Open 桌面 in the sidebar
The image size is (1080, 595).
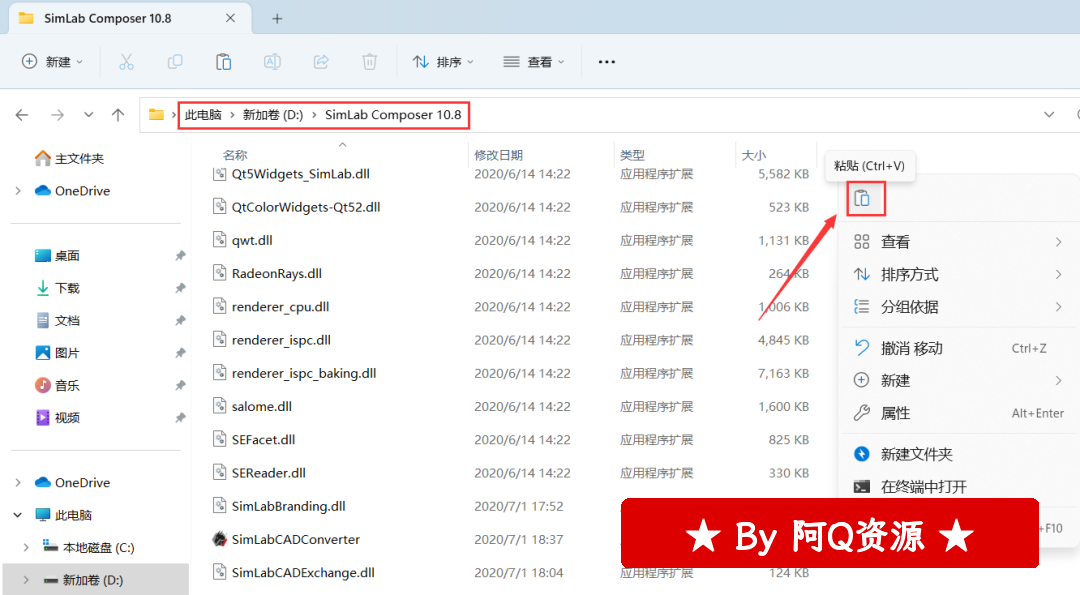(58, 255)
